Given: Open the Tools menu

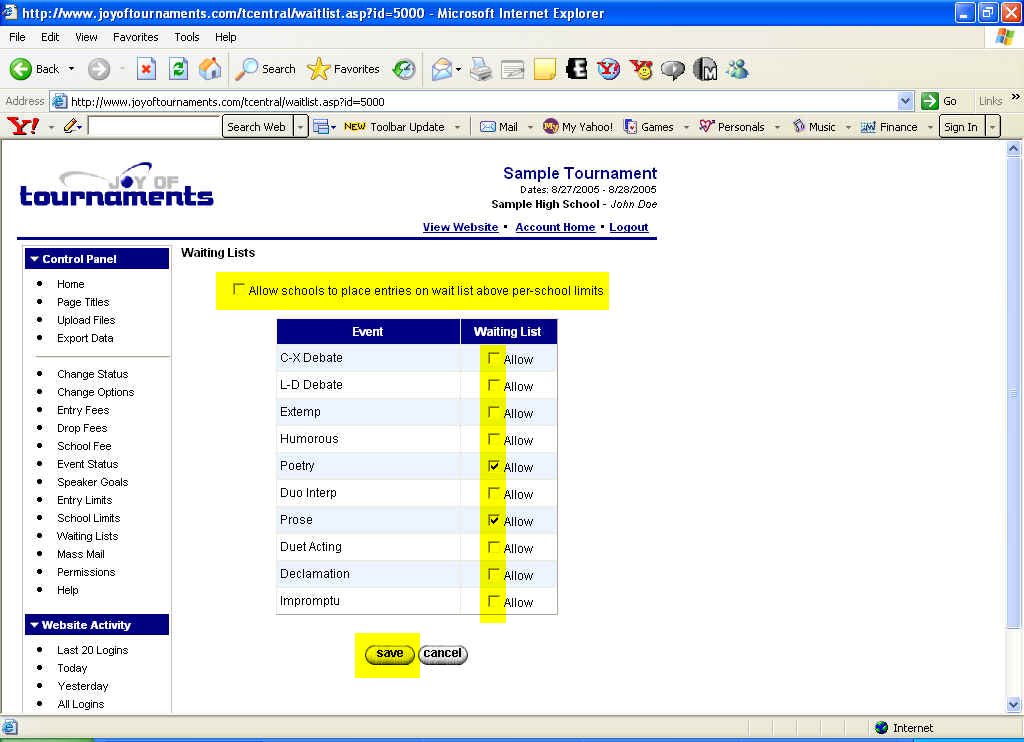Looking at the screenshot, I should point(186,37).
